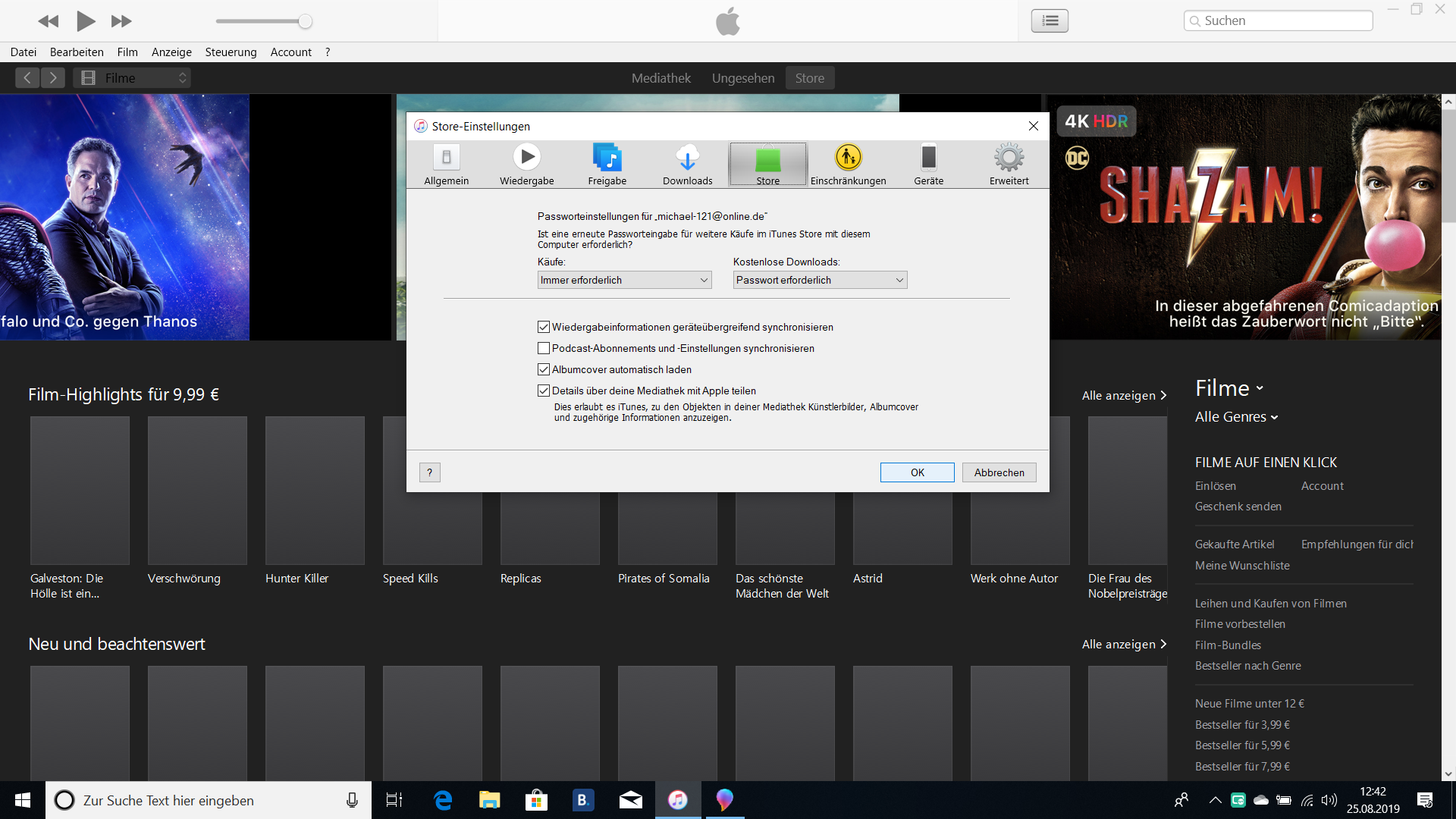The image size is (1456, 819).
Task: Click the list view icon button
Action: [x=1050, y=20]
